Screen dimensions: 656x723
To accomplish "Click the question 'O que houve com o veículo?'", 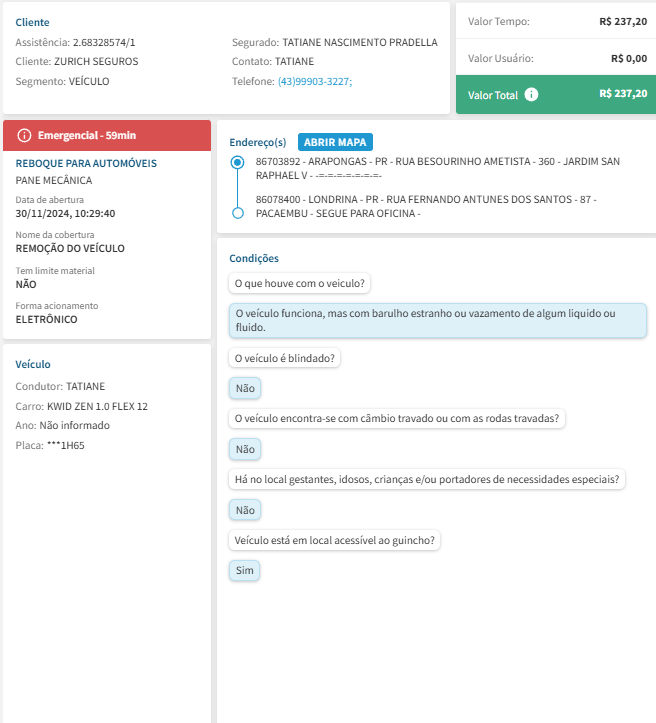I will point(299,283).
